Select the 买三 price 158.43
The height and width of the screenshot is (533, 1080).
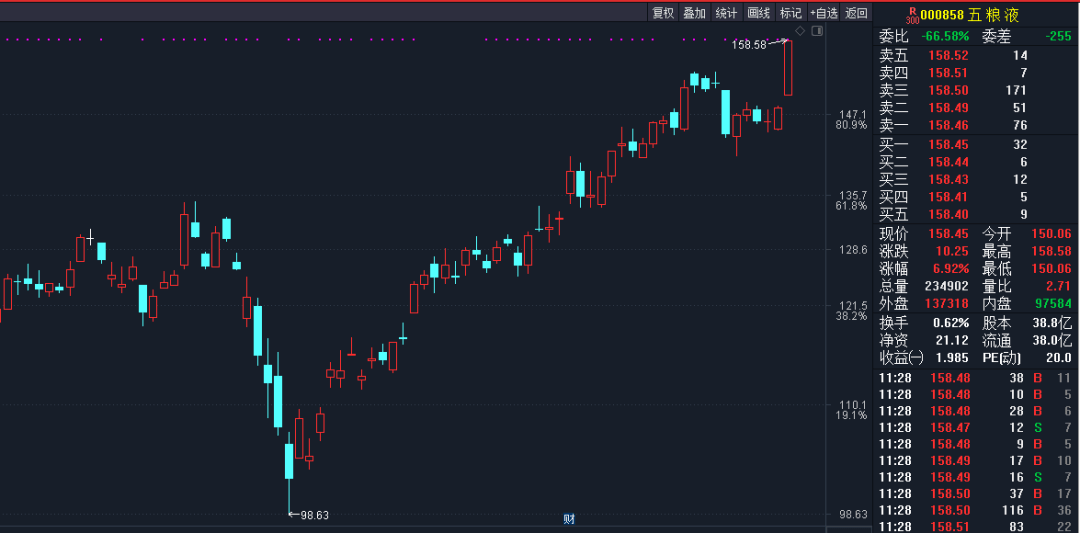948,180
